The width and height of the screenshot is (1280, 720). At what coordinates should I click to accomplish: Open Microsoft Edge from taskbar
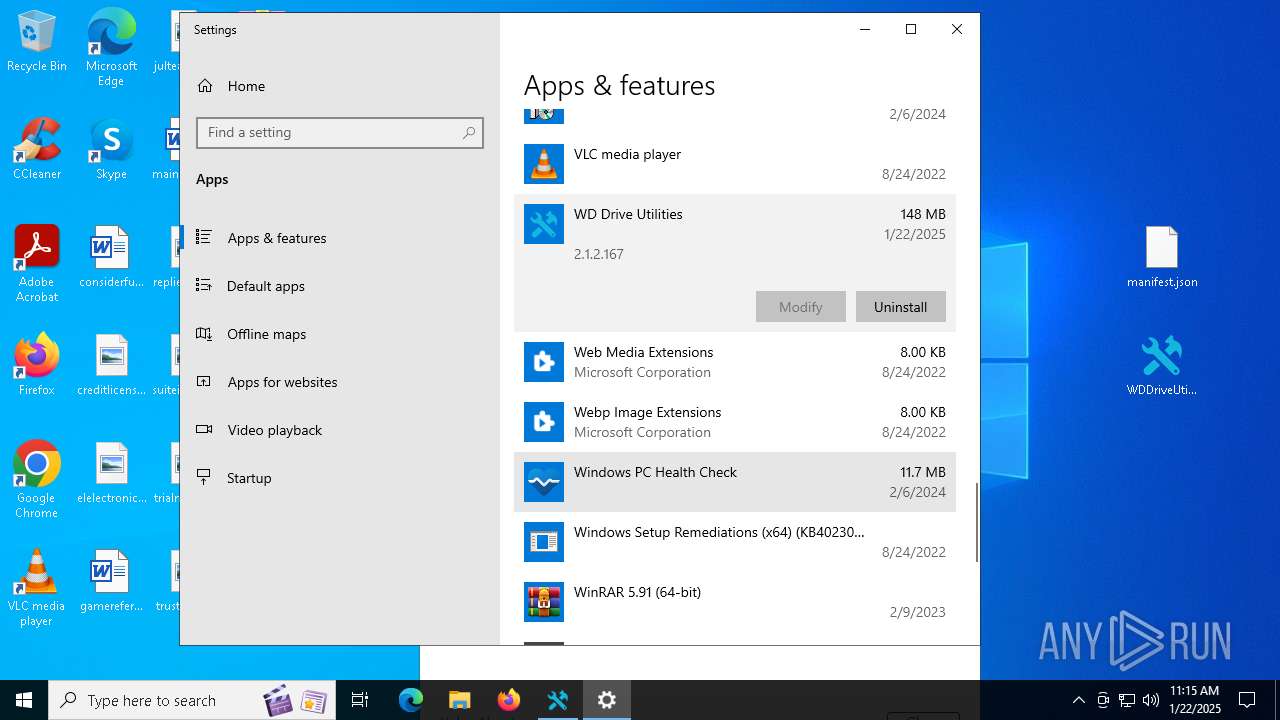pyautogui.click(x=411, y=700)
